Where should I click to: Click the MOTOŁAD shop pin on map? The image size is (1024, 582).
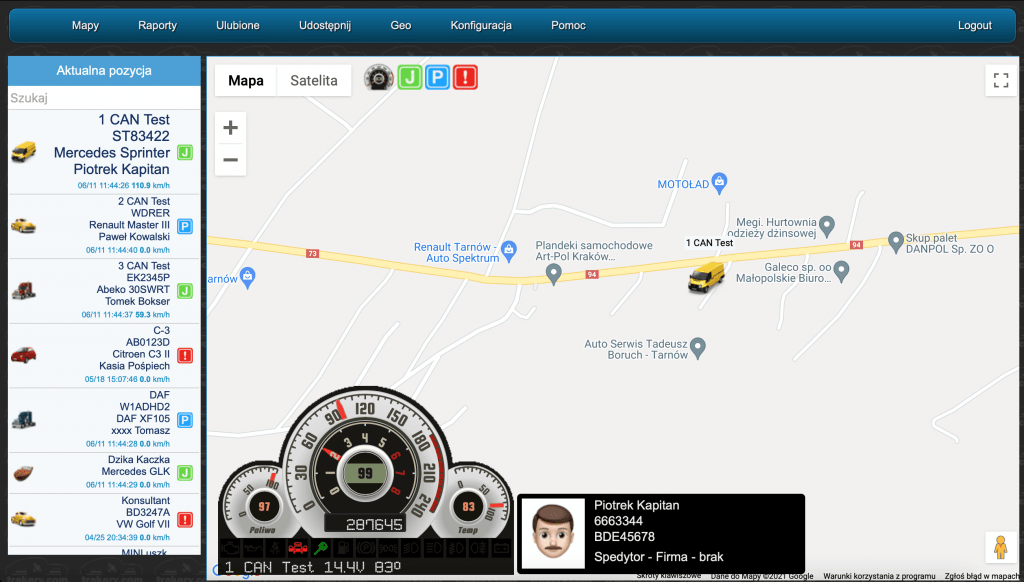(x=719, y=183)
